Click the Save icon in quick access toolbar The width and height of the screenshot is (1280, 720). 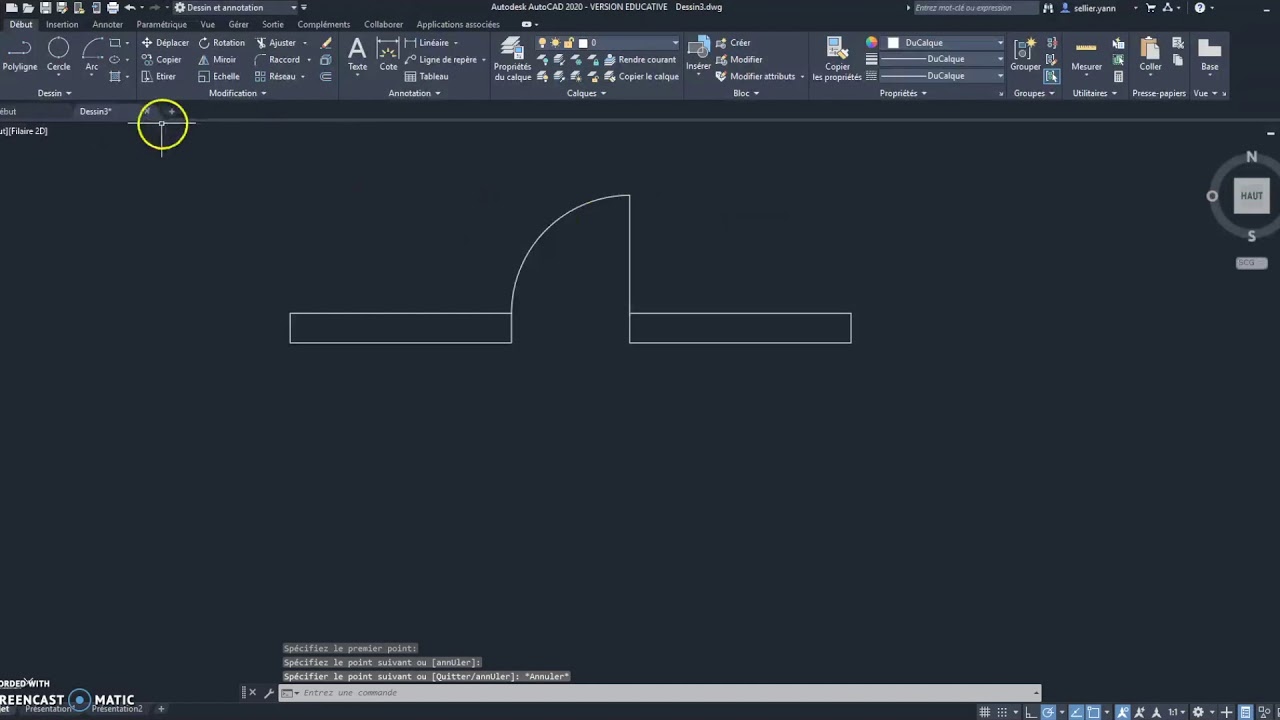tap(45, 7)
